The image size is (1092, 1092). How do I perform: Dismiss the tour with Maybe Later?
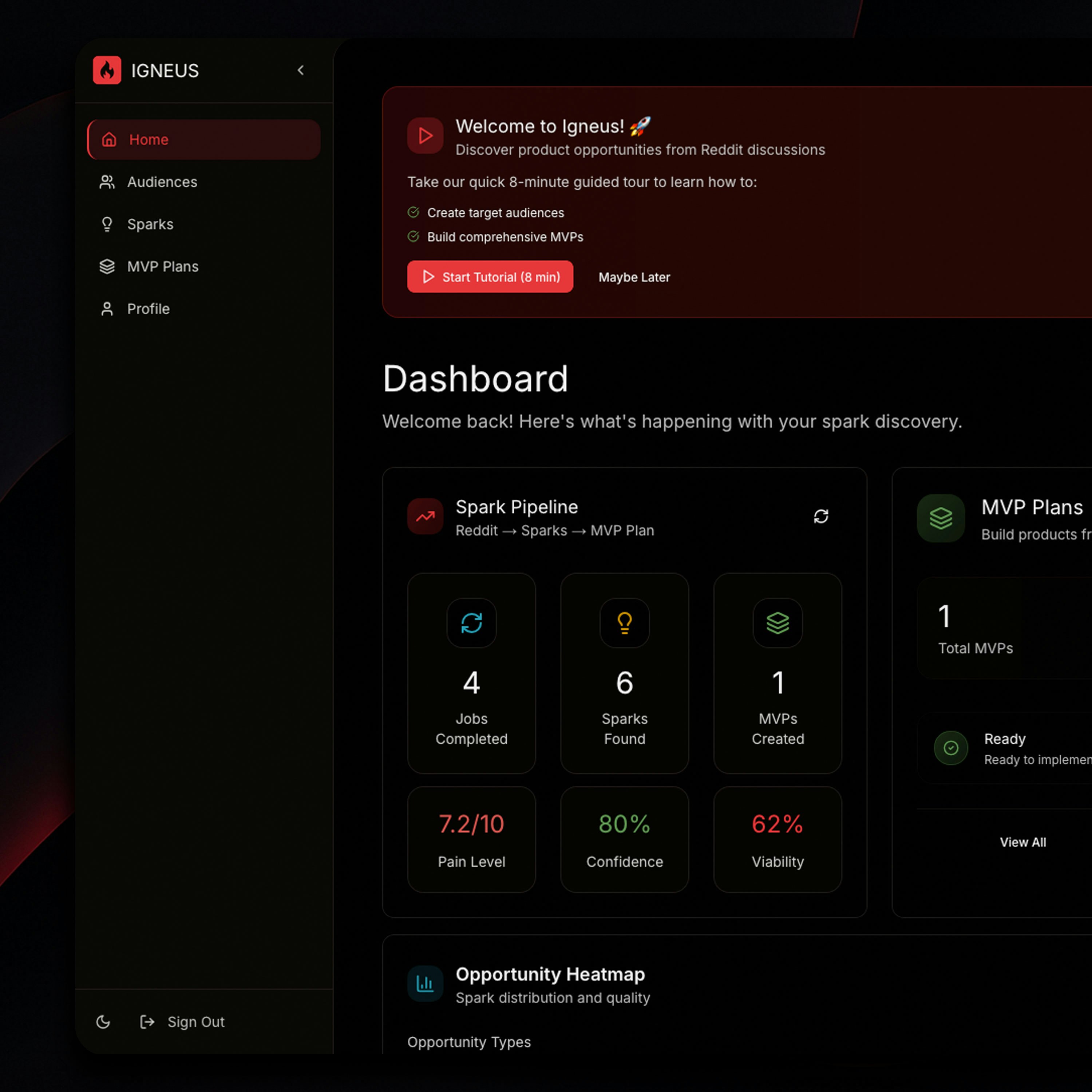(x=634, y=277)
